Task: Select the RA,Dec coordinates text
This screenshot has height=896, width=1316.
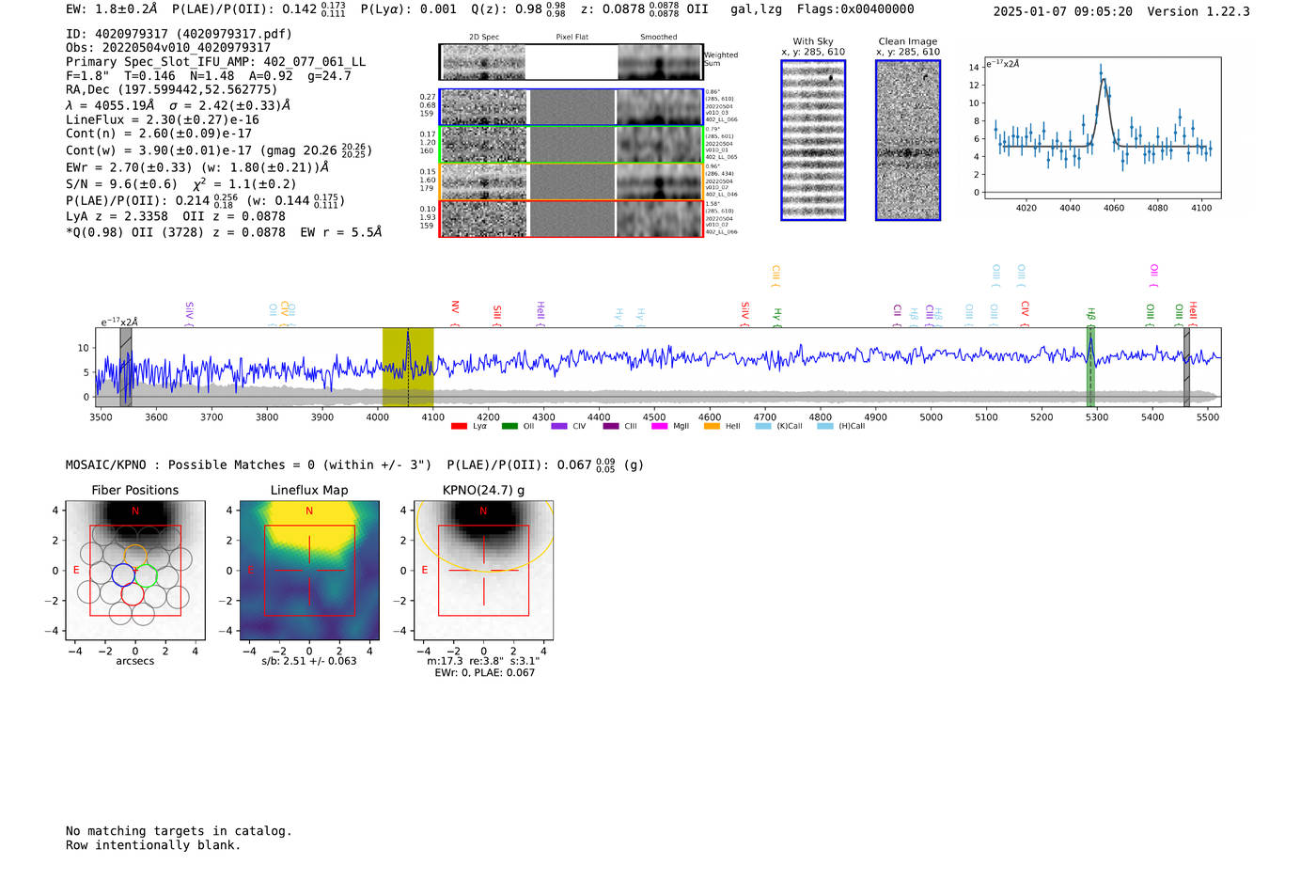Action: [171, 89]
